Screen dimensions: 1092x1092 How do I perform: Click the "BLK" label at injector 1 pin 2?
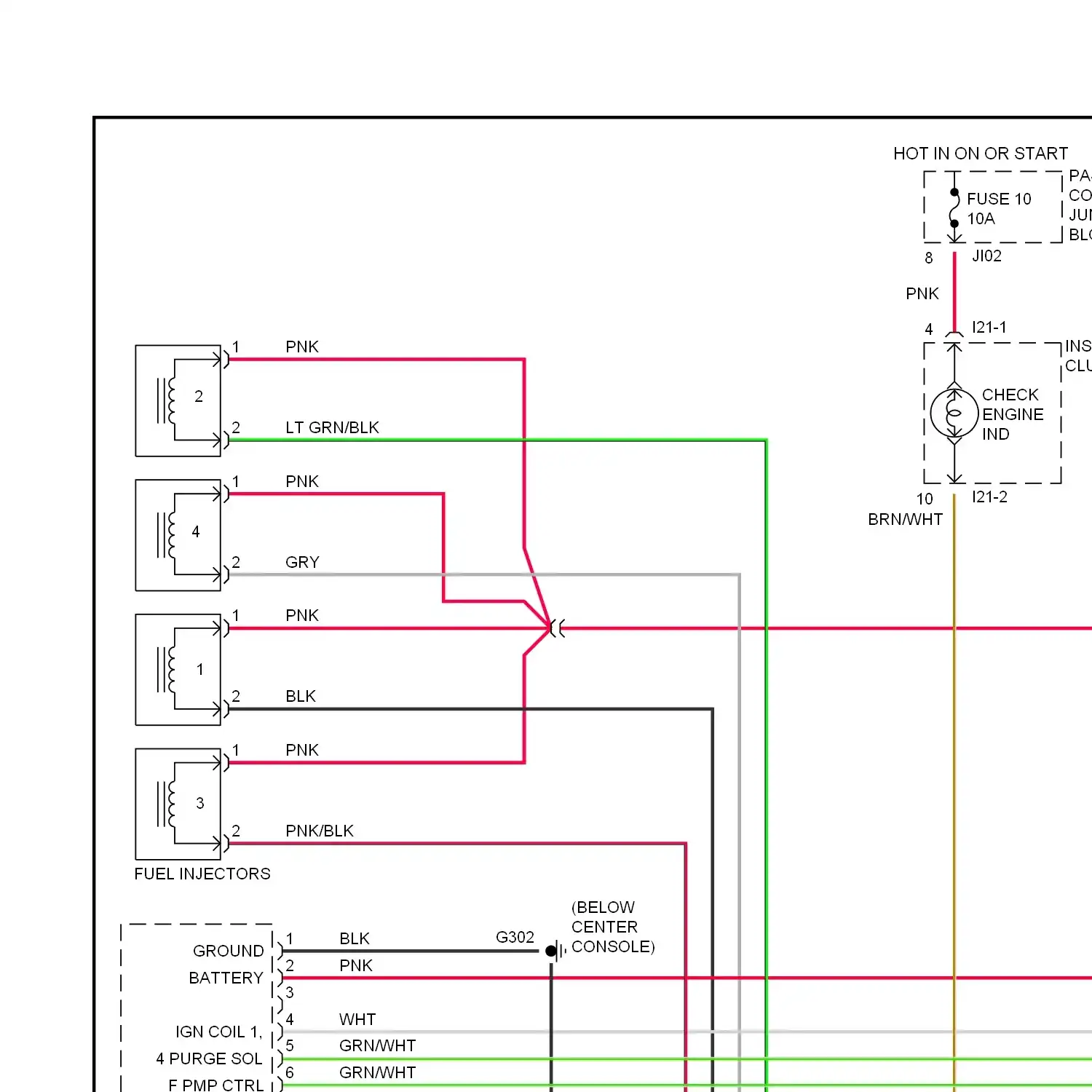point(300,696)
